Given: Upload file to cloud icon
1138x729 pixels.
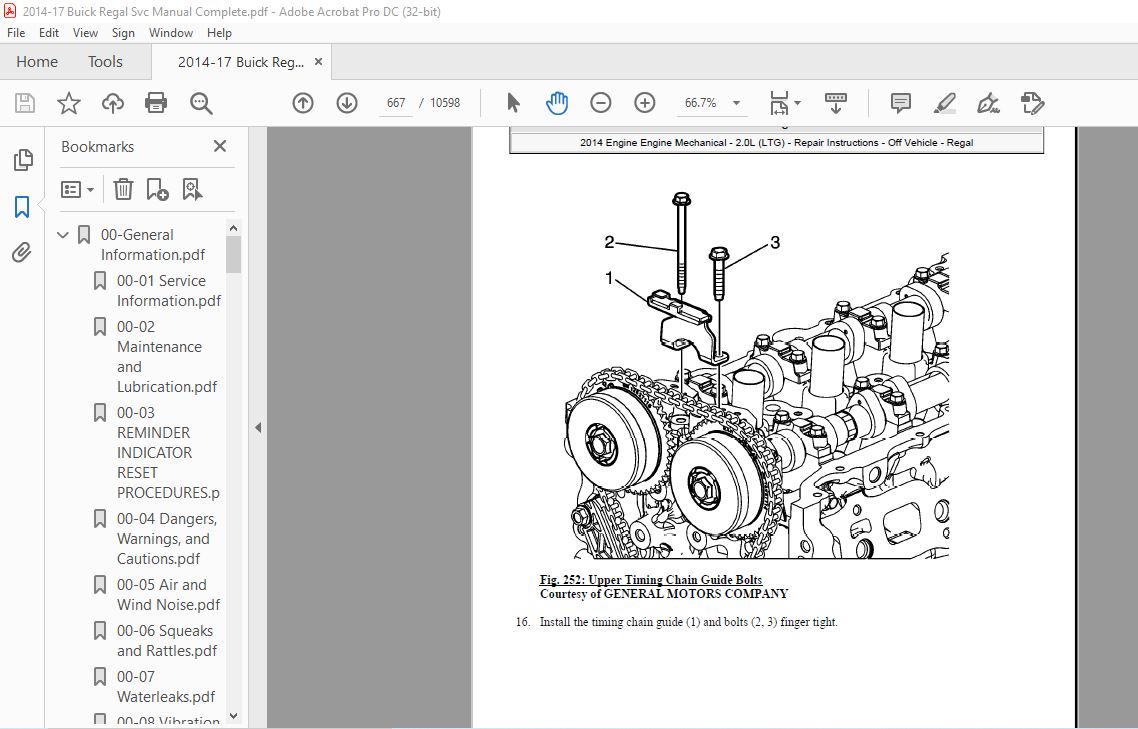Looking at the screenshot, I should [112, 103].
